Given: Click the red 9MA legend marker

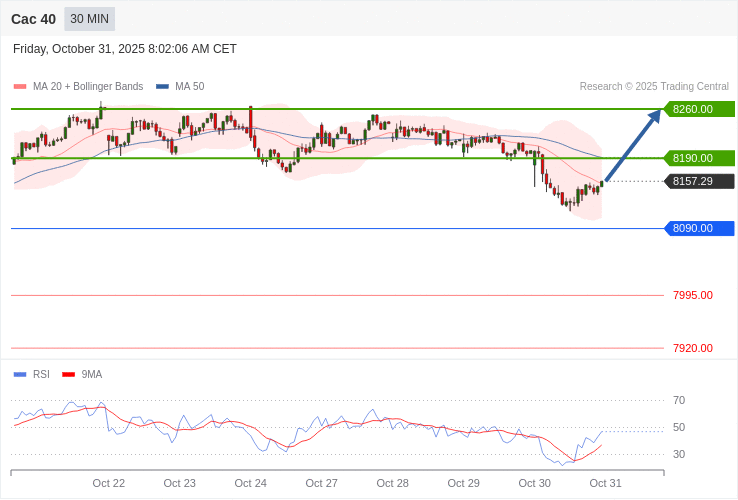Looking at the screenshot, I should (x=69, y=375).
